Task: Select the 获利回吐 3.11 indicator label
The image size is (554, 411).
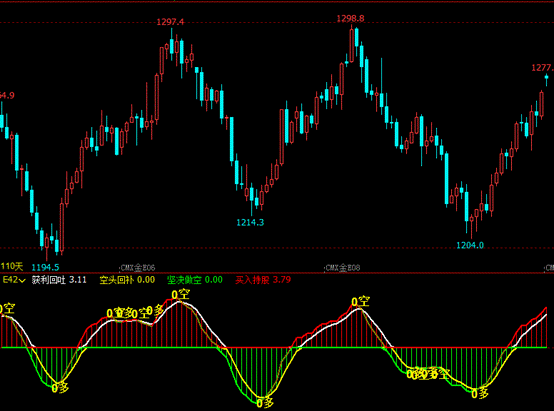Action: click(x=59, y=280)
